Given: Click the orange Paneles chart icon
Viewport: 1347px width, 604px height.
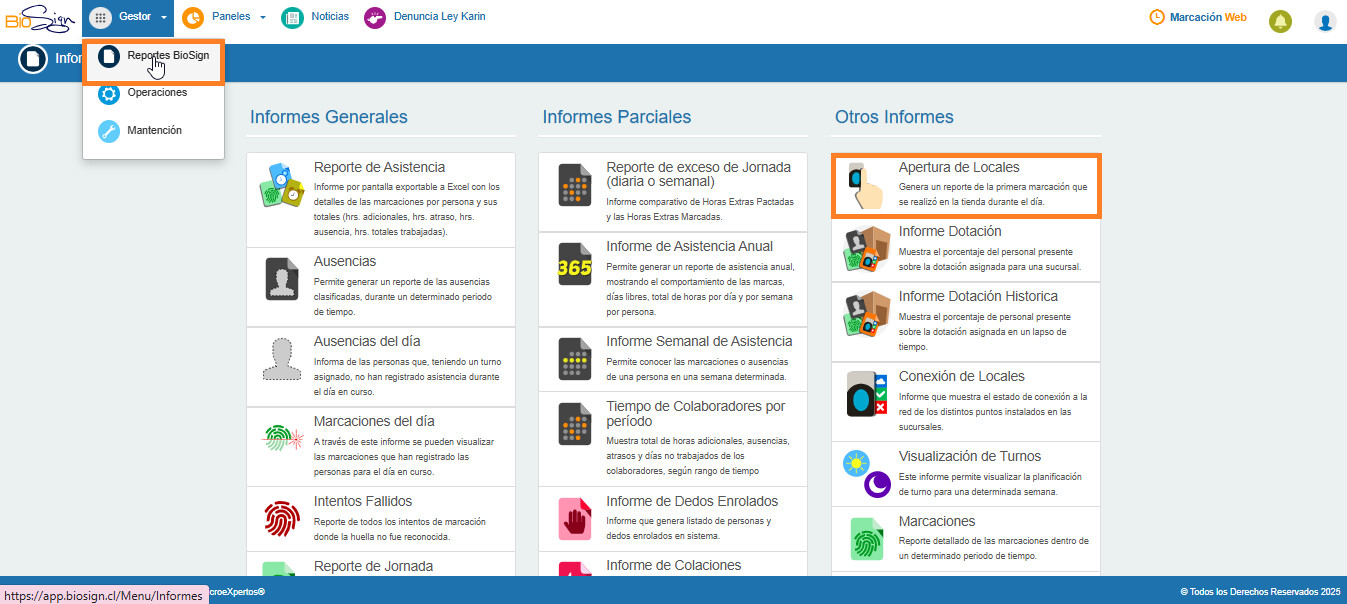Looking at the screenshot, I should tap(193, 17).
